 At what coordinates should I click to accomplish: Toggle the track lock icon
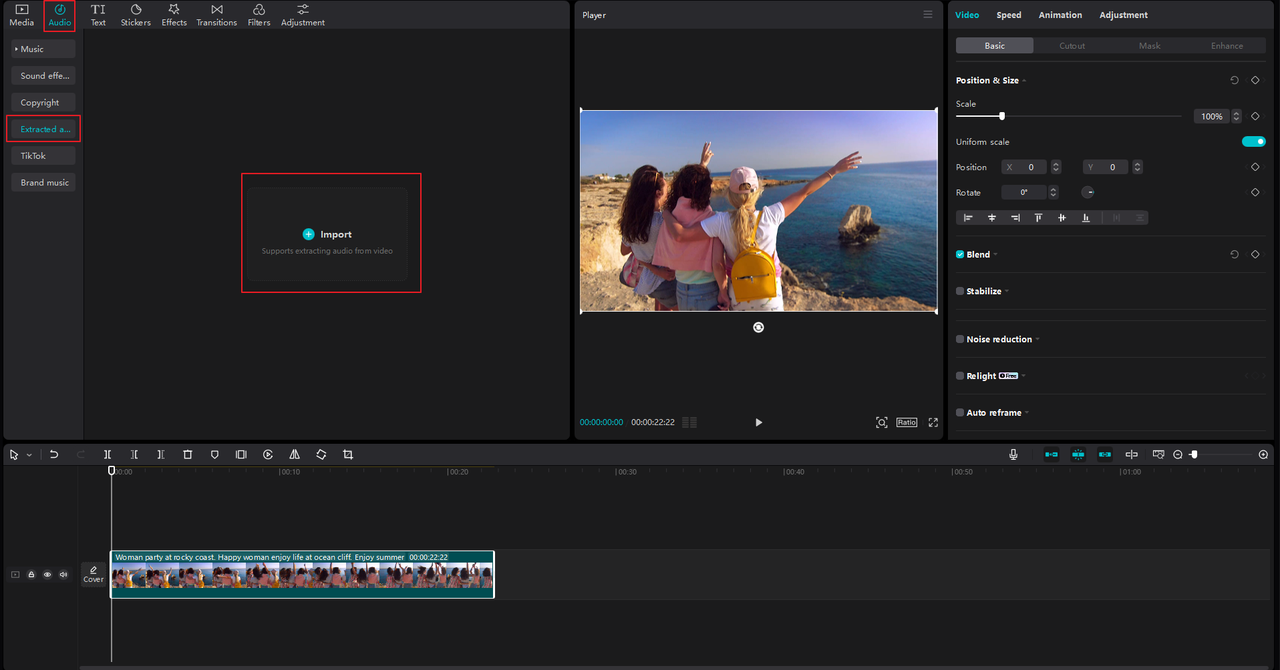(x=31, y=575)
